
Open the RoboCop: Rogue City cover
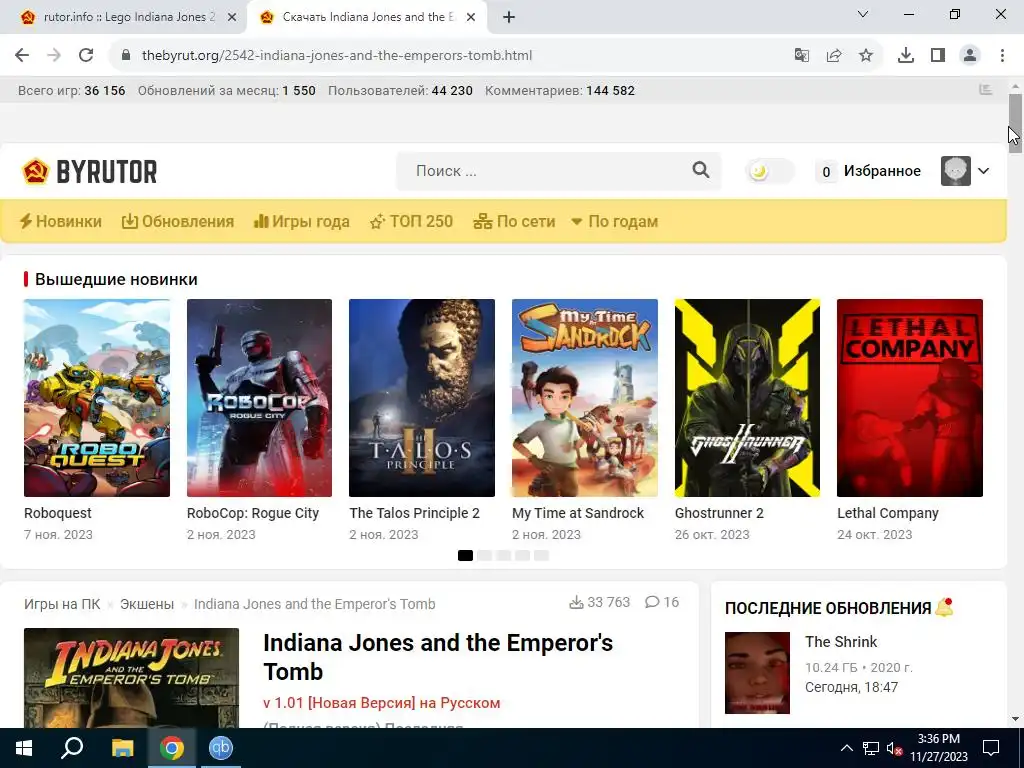click(259, 398)
